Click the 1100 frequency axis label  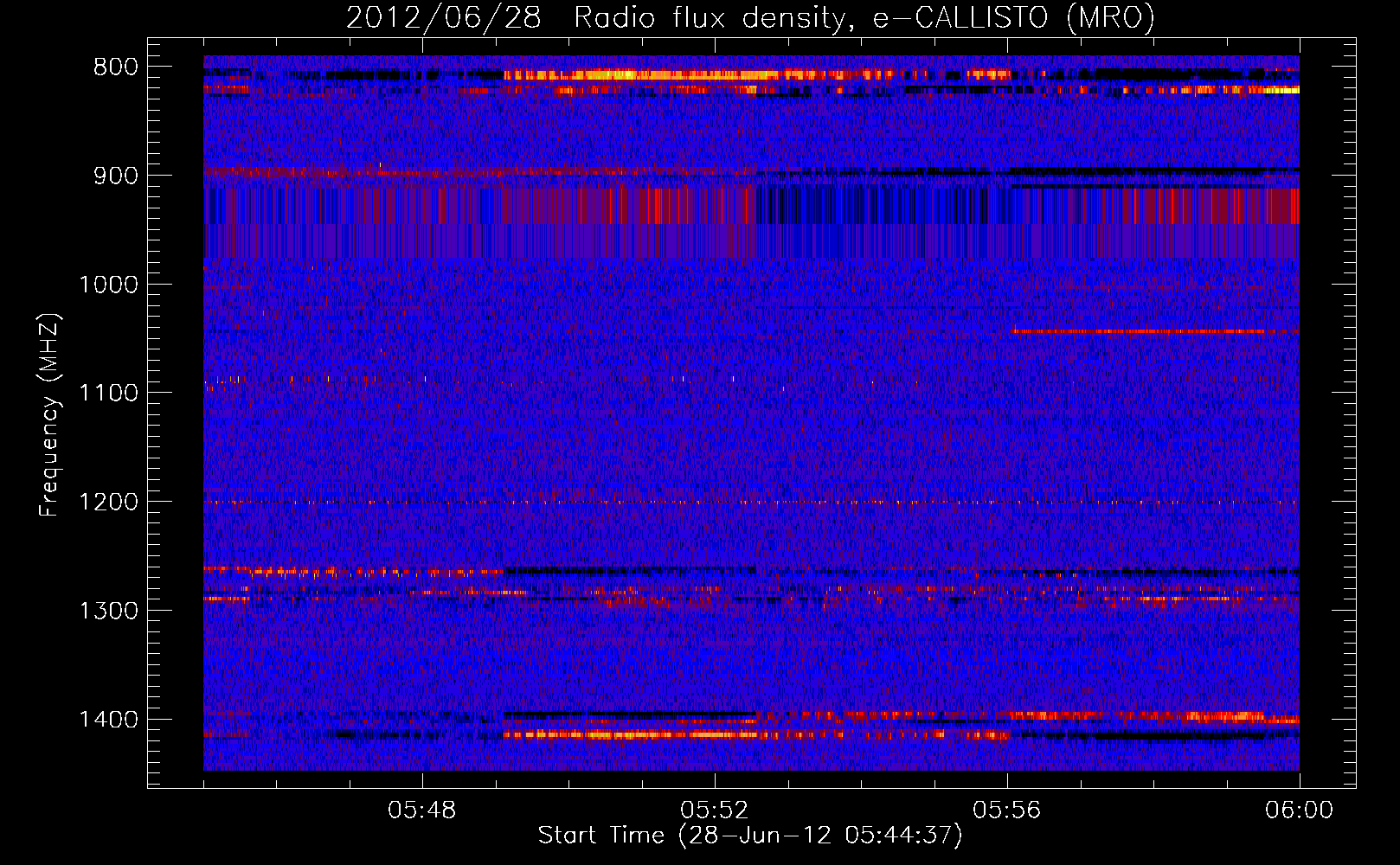coord(108,394)
